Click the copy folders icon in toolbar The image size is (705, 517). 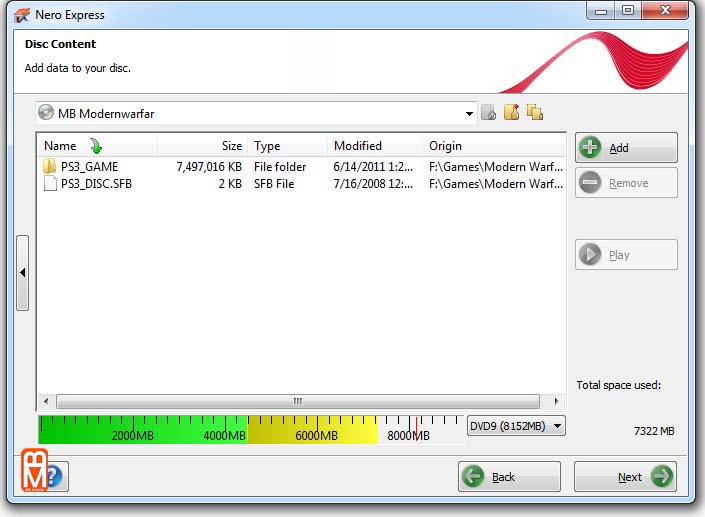pos(534,113)
